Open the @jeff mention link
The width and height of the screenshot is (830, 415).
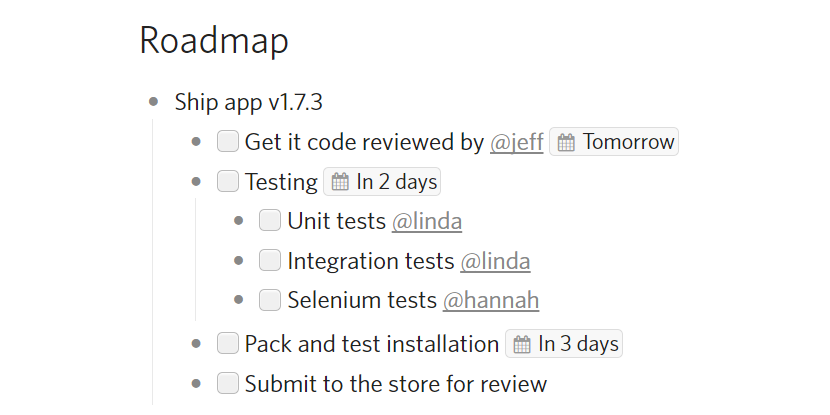pyautogui.click(x=516, y=142)
